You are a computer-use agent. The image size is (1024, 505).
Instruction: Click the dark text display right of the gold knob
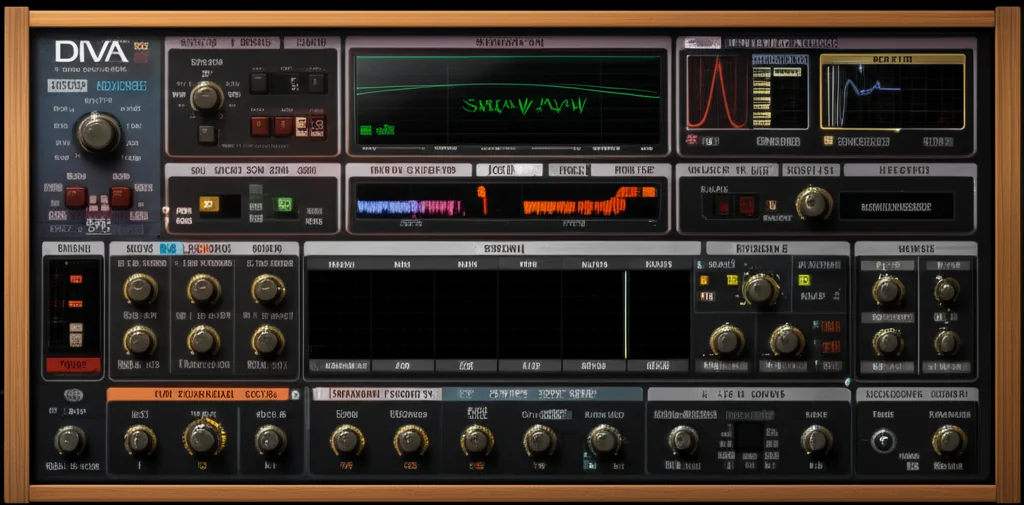896,206
